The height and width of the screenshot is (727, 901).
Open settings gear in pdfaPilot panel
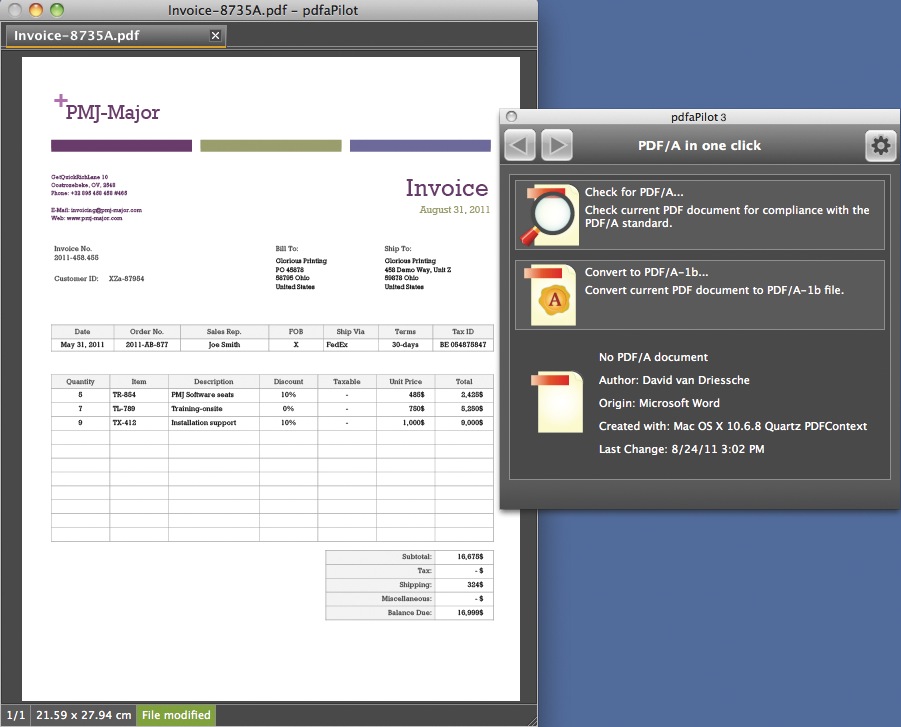[x=880, y=145]
